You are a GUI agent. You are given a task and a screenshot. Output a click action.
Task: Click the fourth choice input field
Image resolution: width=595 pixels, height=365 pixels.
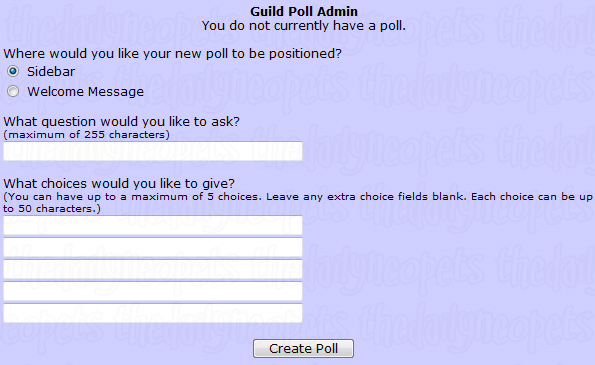tap(153, 291)
